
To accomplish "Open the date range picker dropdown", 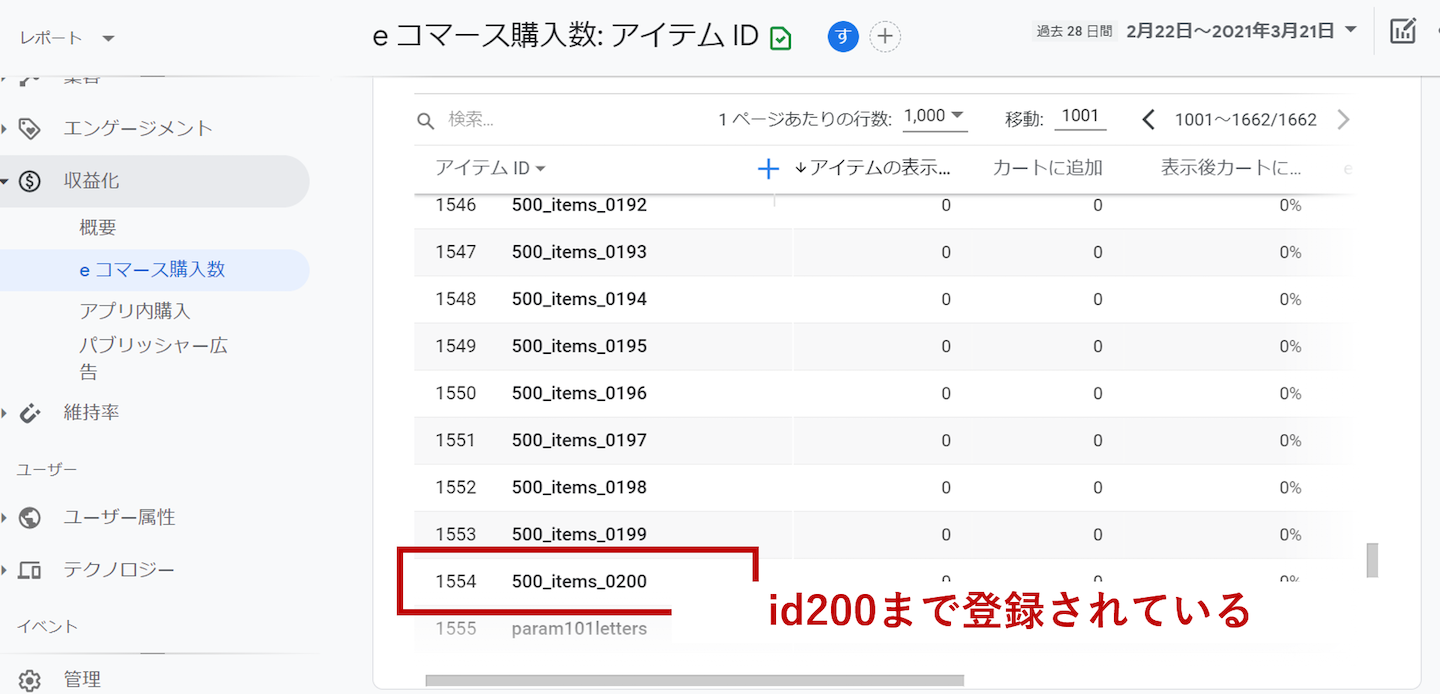I will click(x=1241, y=31).
